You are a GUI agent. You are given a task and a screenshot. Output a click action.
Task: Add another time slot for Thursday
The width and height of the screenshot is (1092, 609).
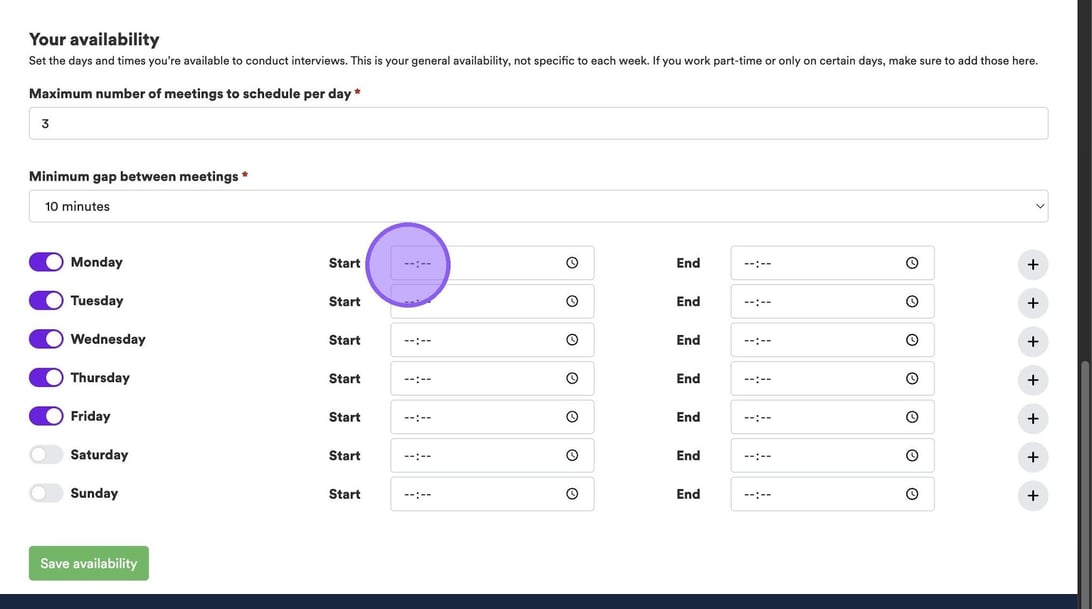point(1033,380)
